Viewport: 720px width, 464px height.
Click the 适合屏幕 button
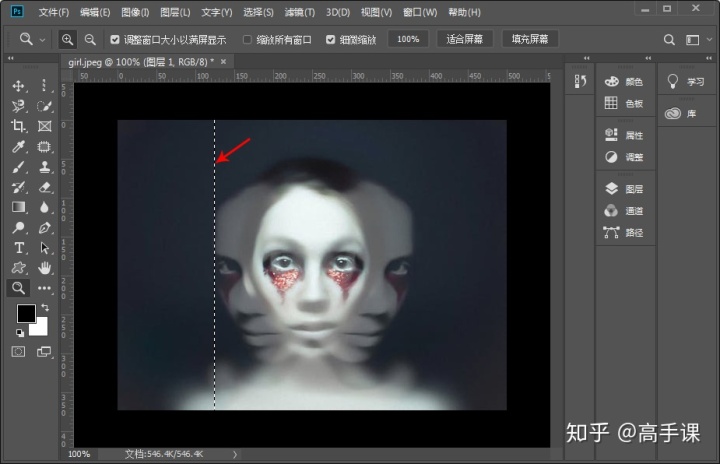[x=465, y=40]
